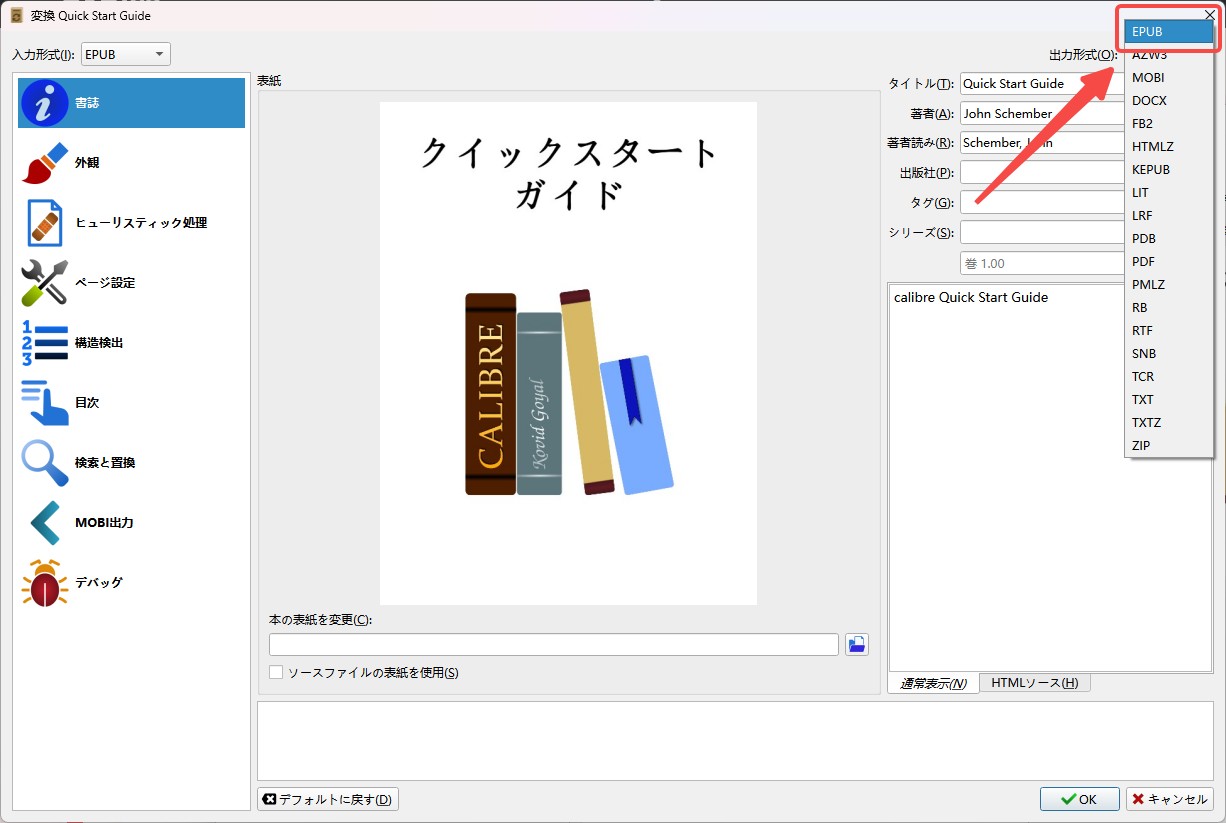Select PMLZ in the output format list
Viewport: 1226px width, 823px height.
tap(1169, 285)
